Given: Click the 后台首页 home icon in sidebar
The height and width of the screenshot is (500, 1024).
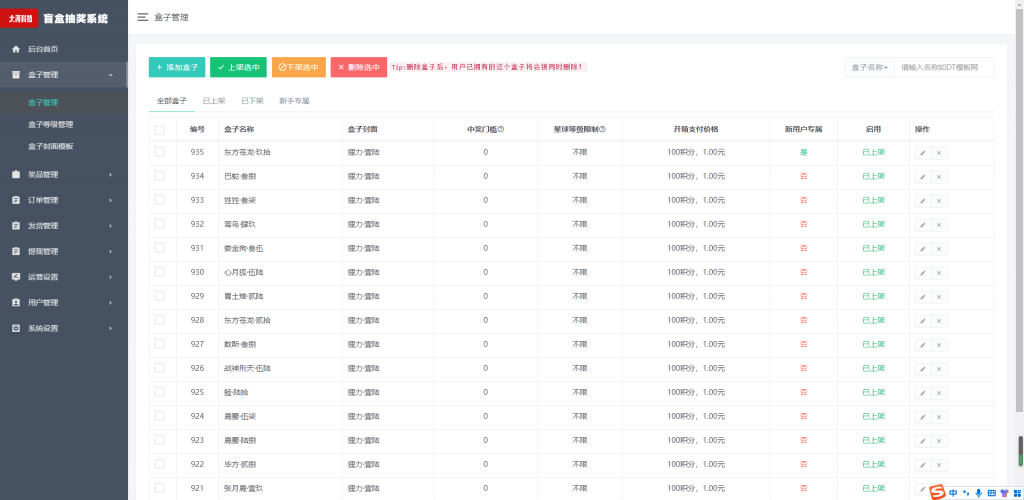Looking at the screenshot, I should point(15,49).
